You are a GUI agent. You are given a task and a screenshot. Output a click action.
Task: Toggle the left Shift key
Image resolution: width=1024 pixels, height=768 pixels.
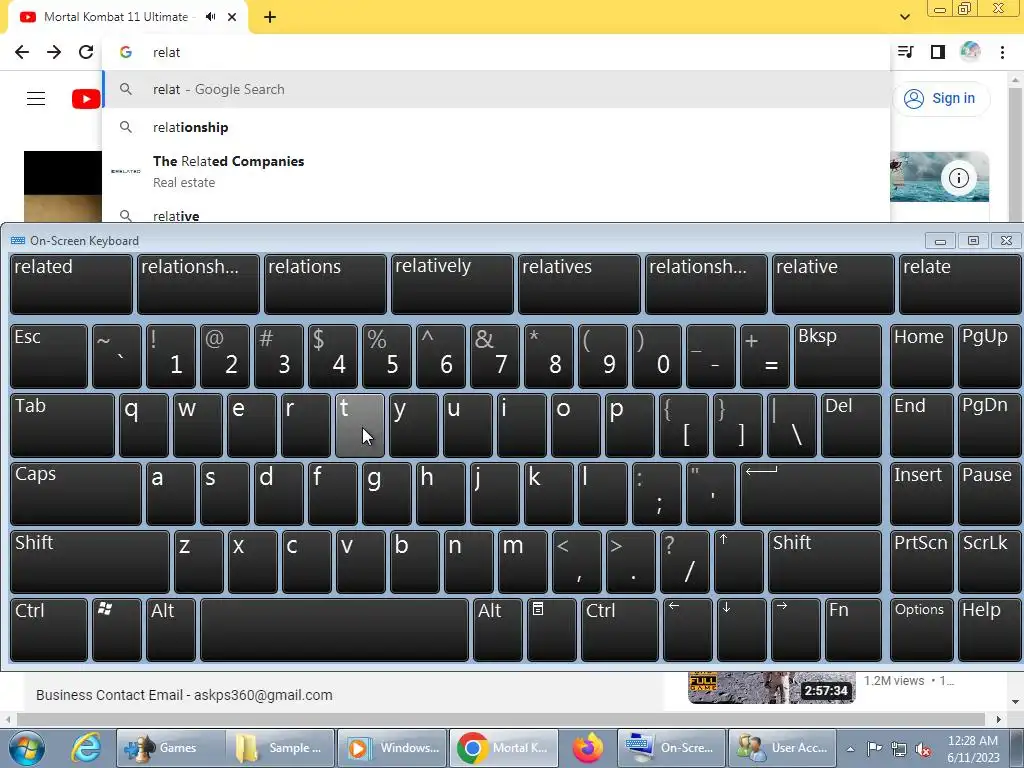pos(89,562)
